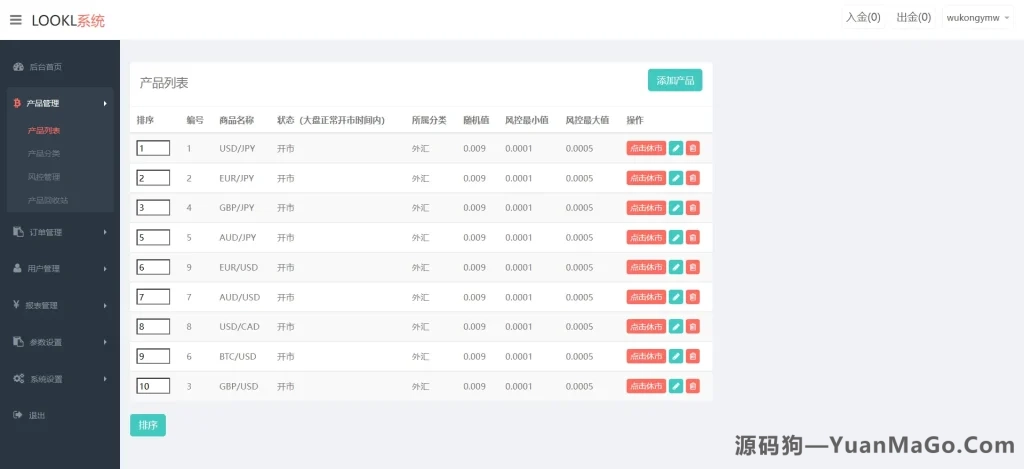Viewport: 1024px width, 469px height.
Task: Click the dashboard icon beside 后台首页
Action: pos(18,67)
